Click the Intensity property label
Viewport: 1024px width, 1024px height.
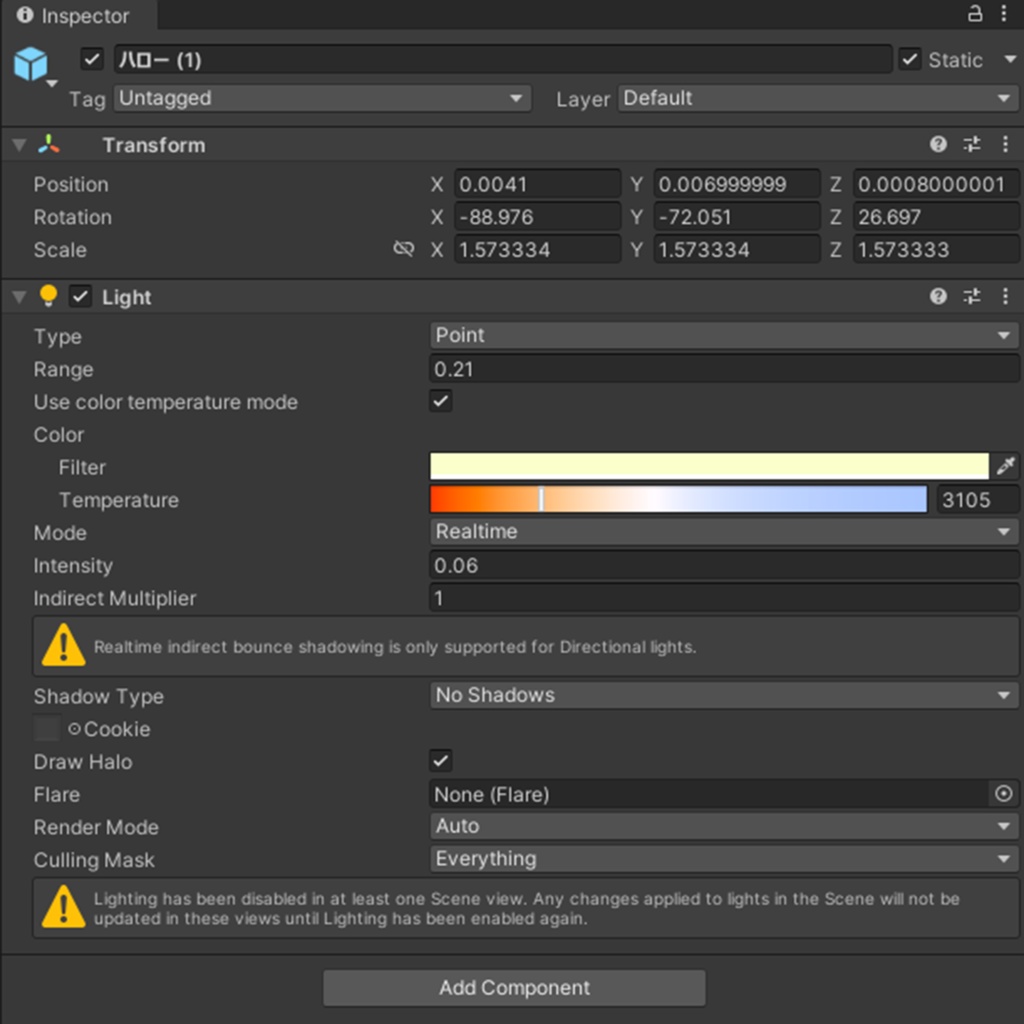click(73, 566)
